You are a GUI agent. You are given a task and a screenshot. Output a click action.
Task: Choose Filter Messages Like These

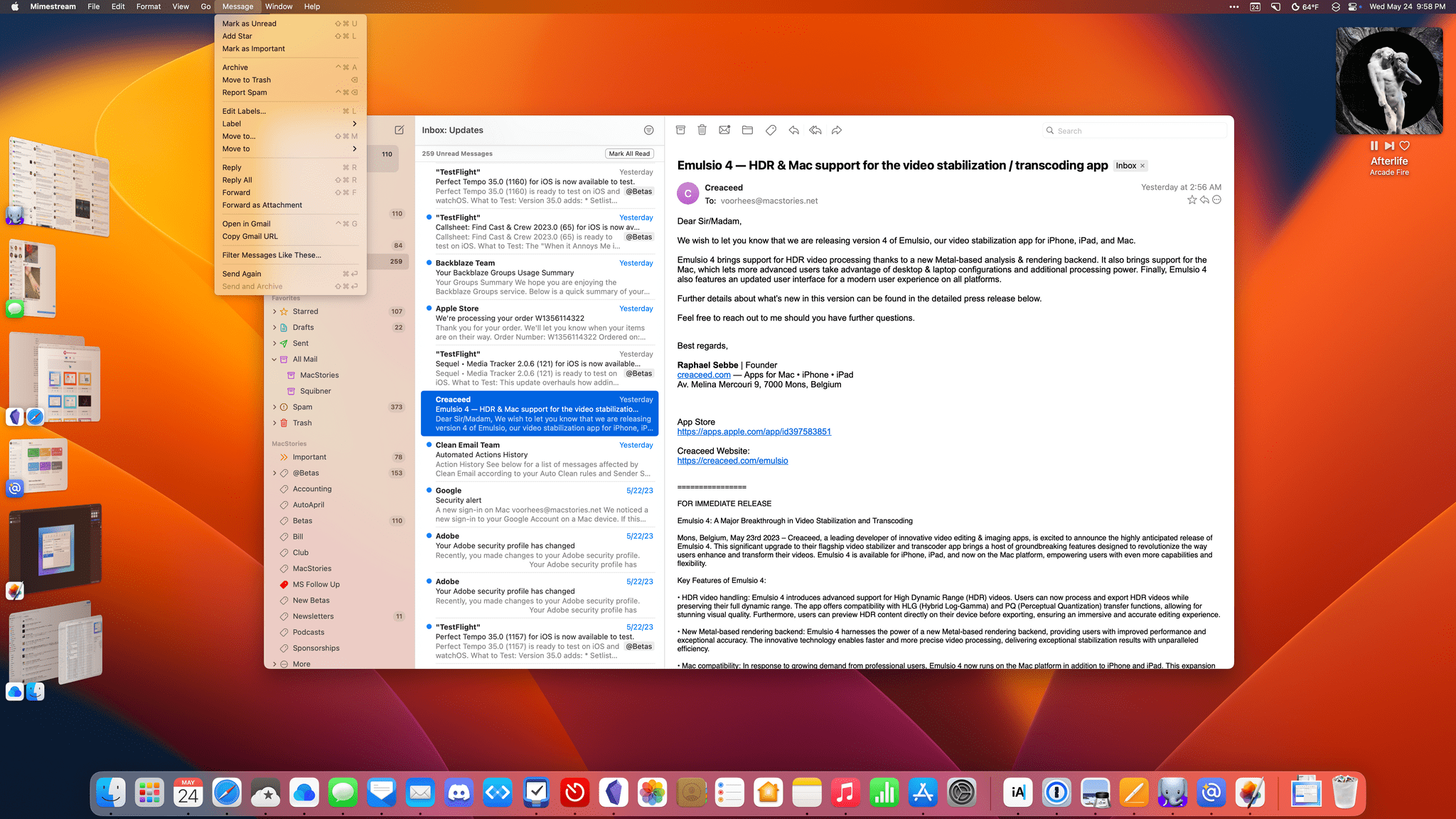point(290,255)
